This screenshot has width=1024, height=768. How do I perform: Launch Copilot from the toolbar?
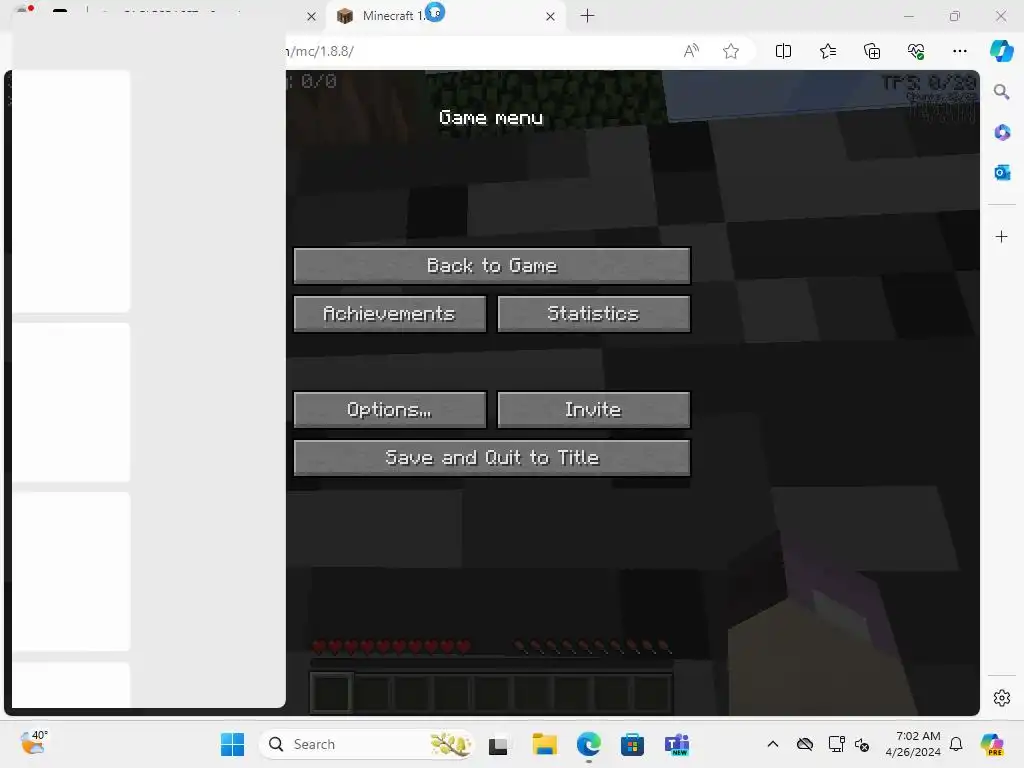point(1001,51)
